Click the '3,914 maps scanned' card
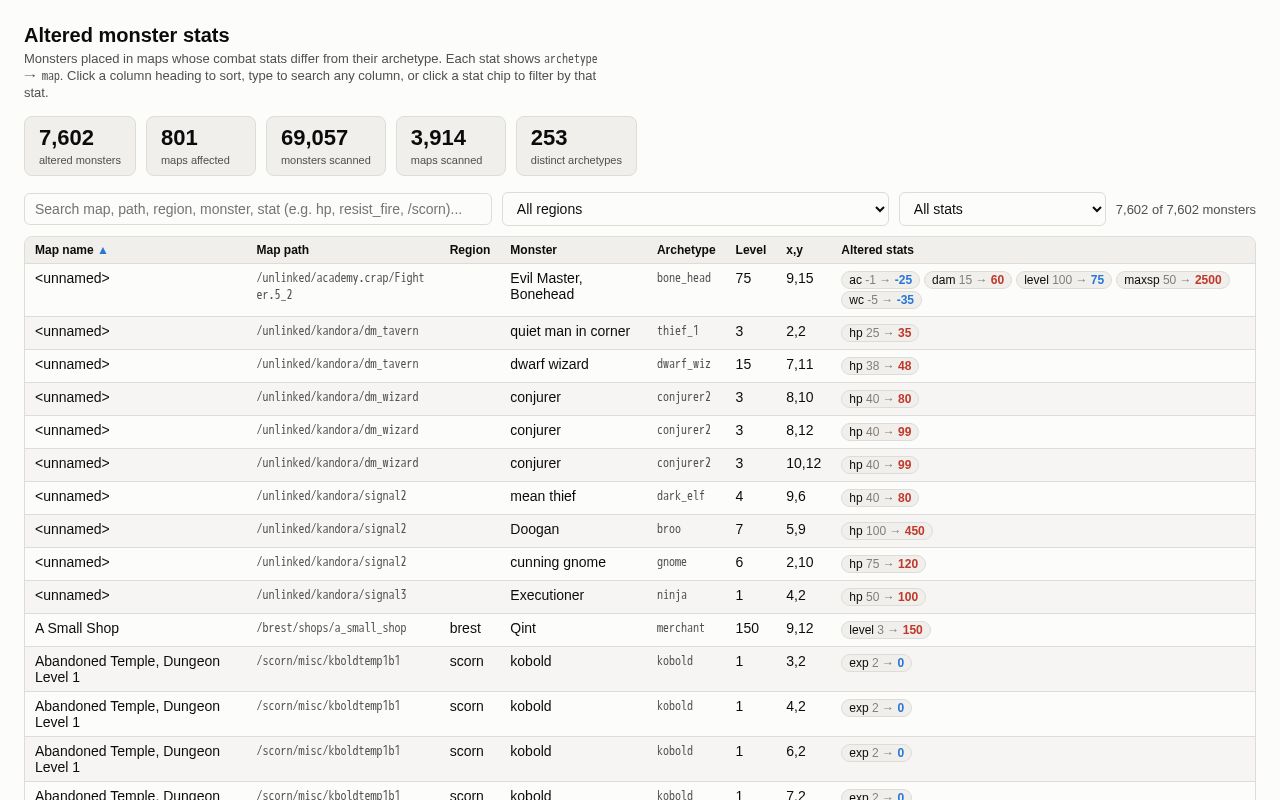The width and height of the screenshot is (1280, 800). pyautogui.click(x=451, y=146)
